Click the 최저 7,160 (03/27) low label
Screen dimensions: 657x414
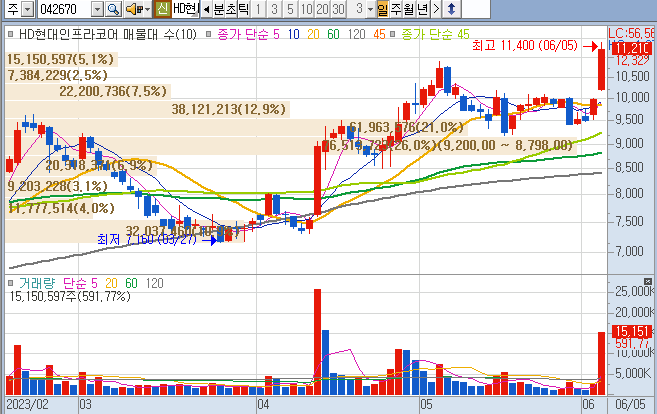147,239
